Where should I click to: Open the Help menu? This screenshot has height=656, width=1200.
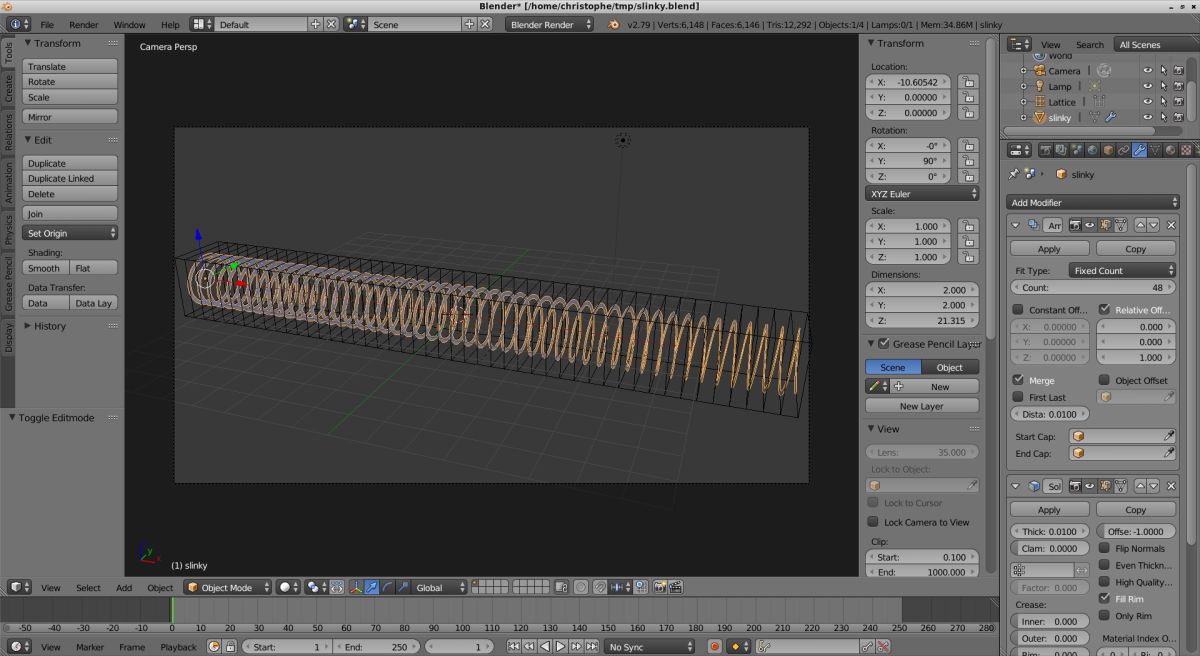point(171,25)
